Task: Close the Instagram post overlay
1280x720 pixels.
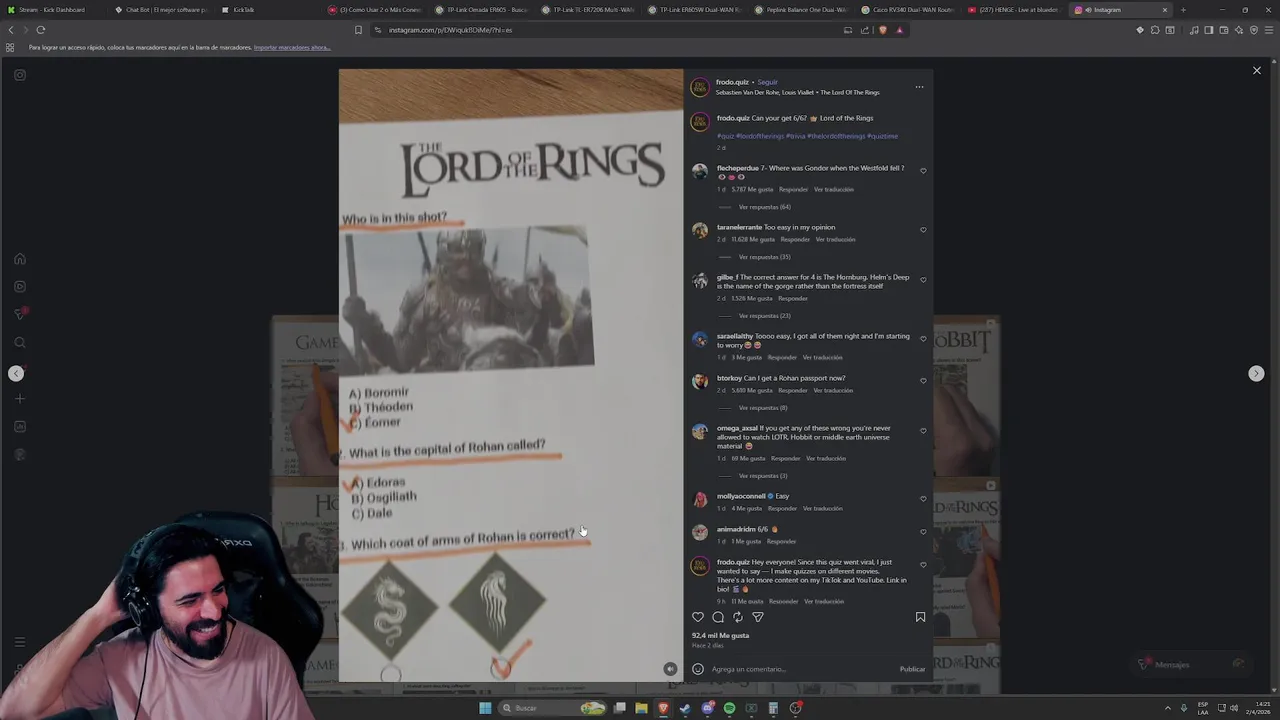Action: 1257,71
